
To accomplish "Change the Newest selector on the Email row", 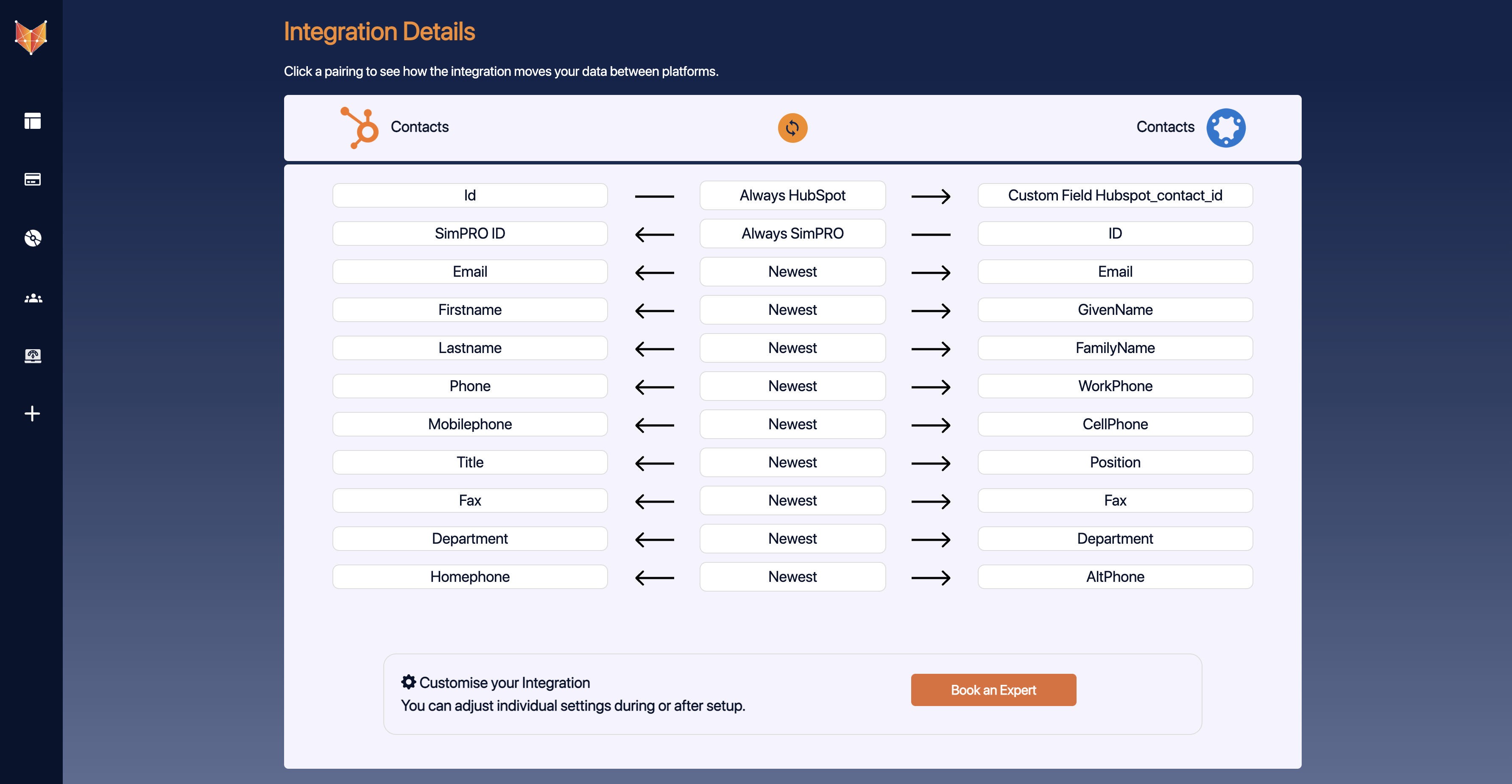I will pyautogui.click(x=792, y=271).
